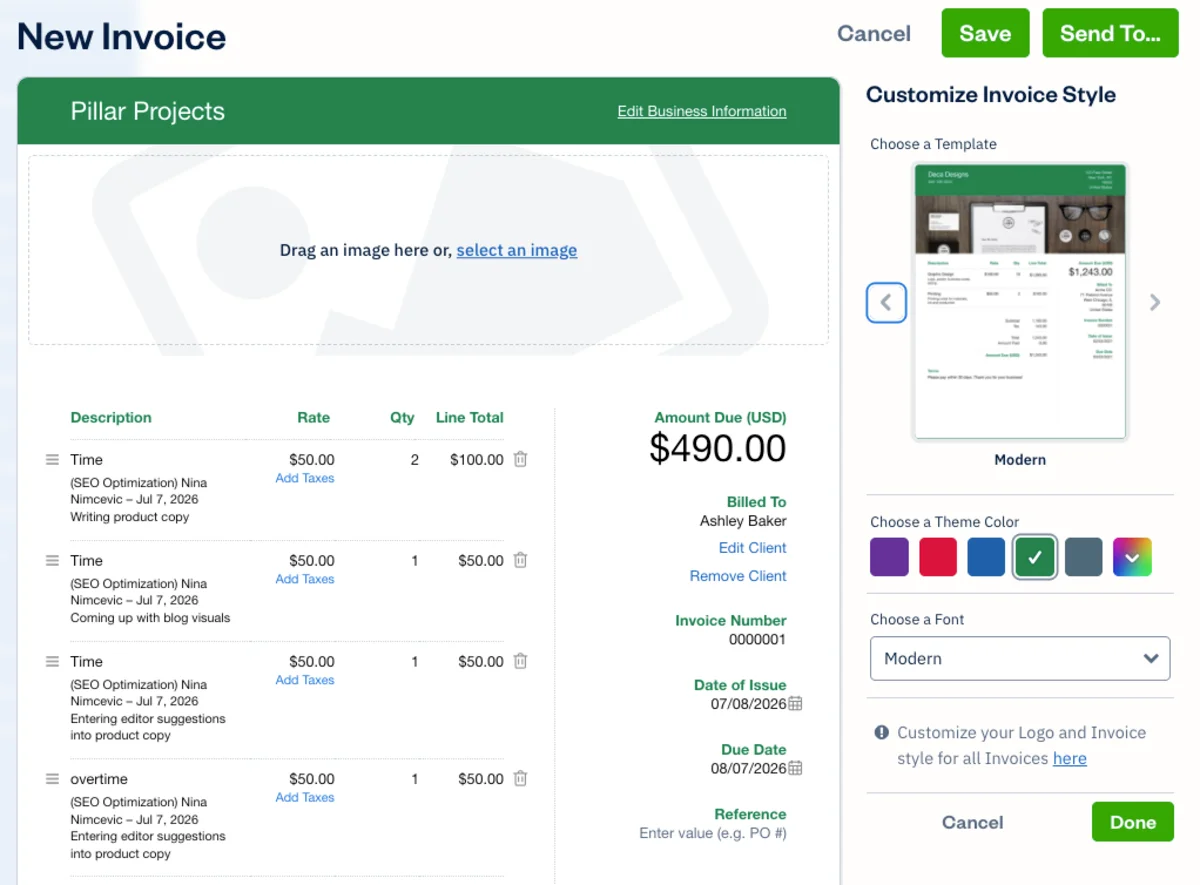
Task: Click the invoice number 0000001
Action: tap(757, 639)
